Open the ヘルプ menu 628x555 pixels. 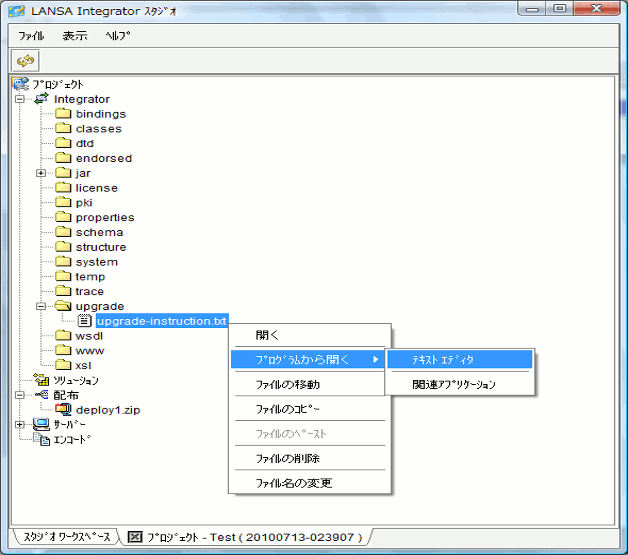(118, 36)
